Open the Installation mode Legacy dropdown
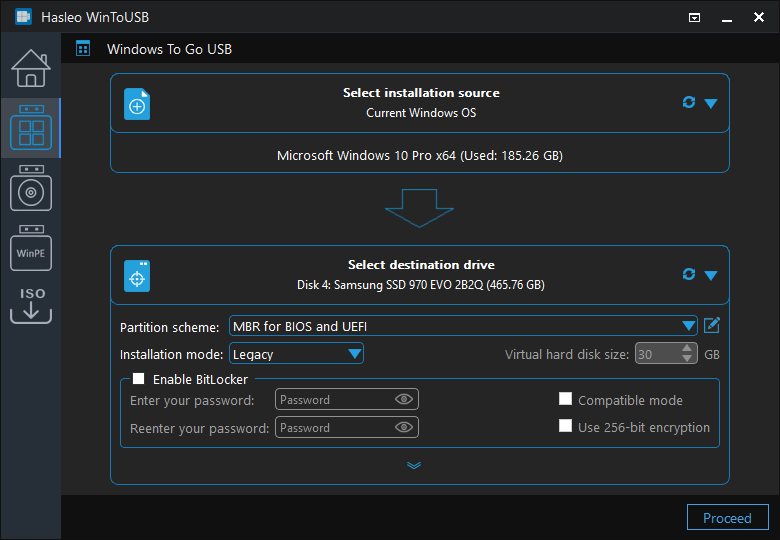The image size is (780, 540). (296, 354)
